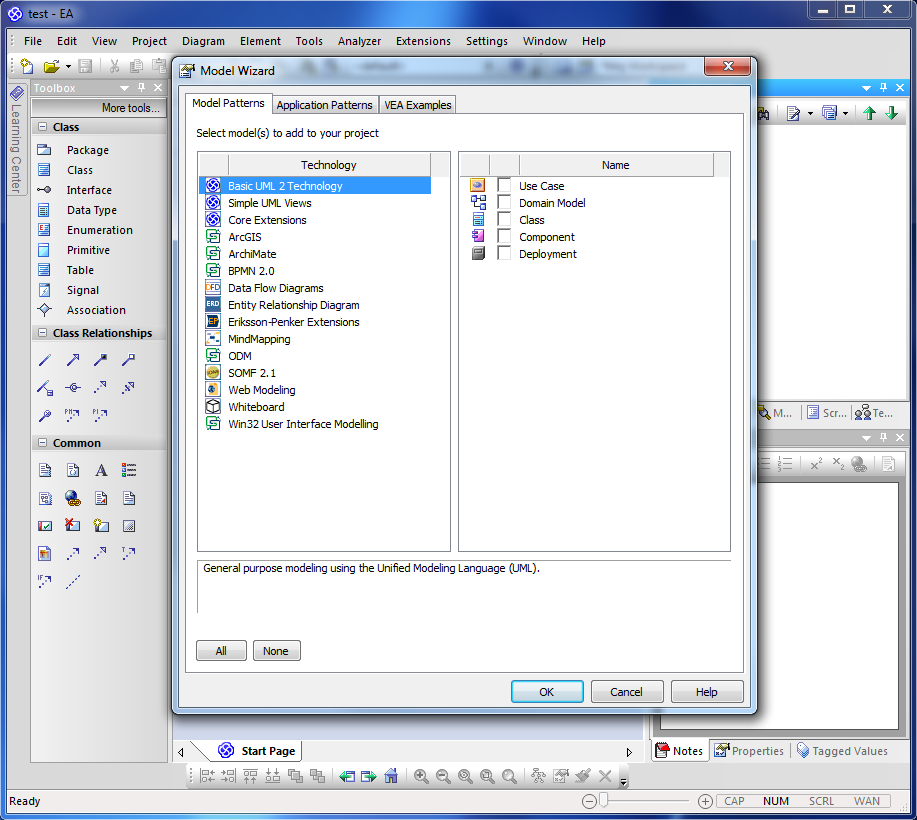Click More tools... in Toolbox
Screen dimensions: 917x820
click(99, 108)
